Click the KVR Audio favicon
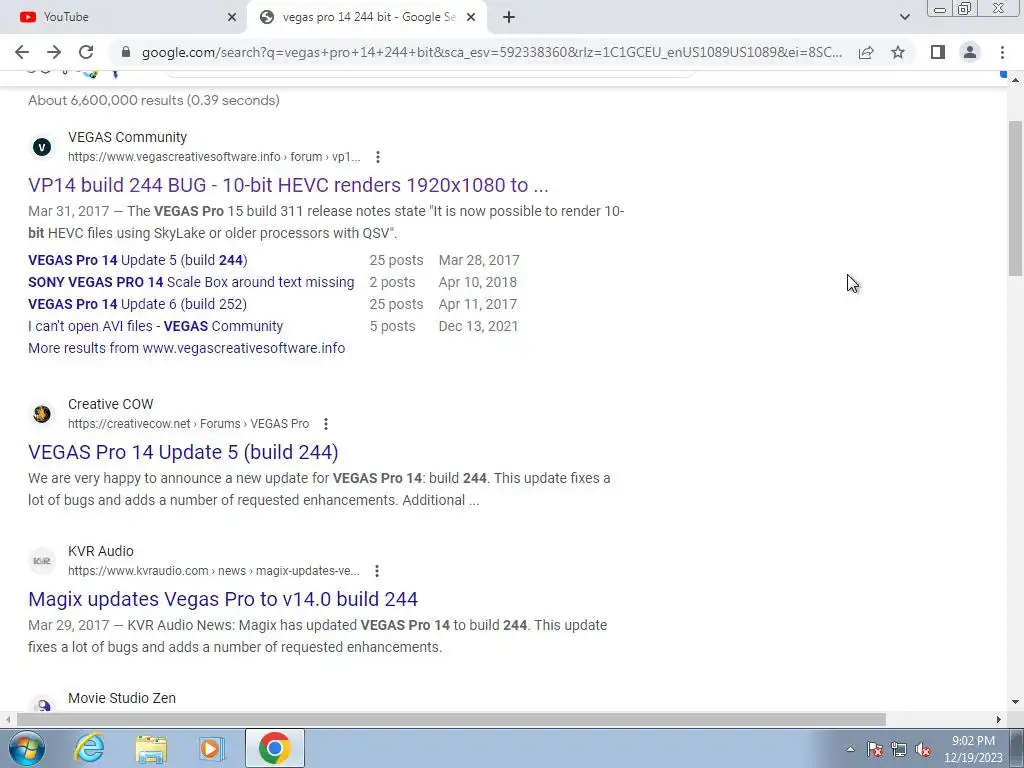The height and width of the screenshot is (768, 1024). pyautogui.click(x=42, y=561)
